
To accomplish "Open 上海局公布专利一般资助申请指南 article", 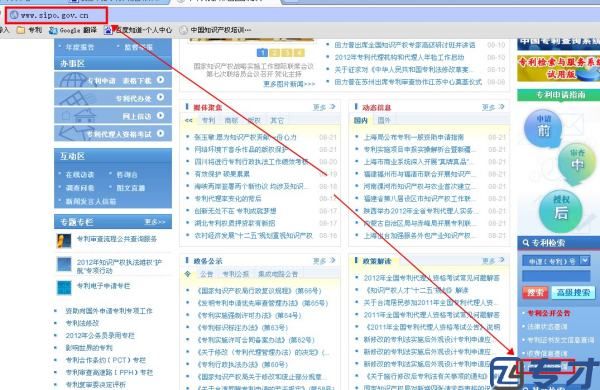I will (414, 137).
